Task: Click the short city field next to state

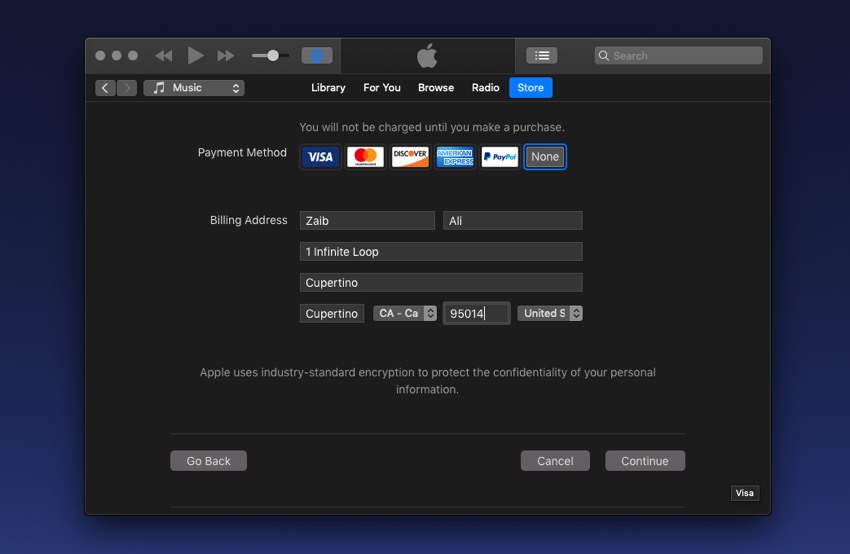Action: pos(332,313)
